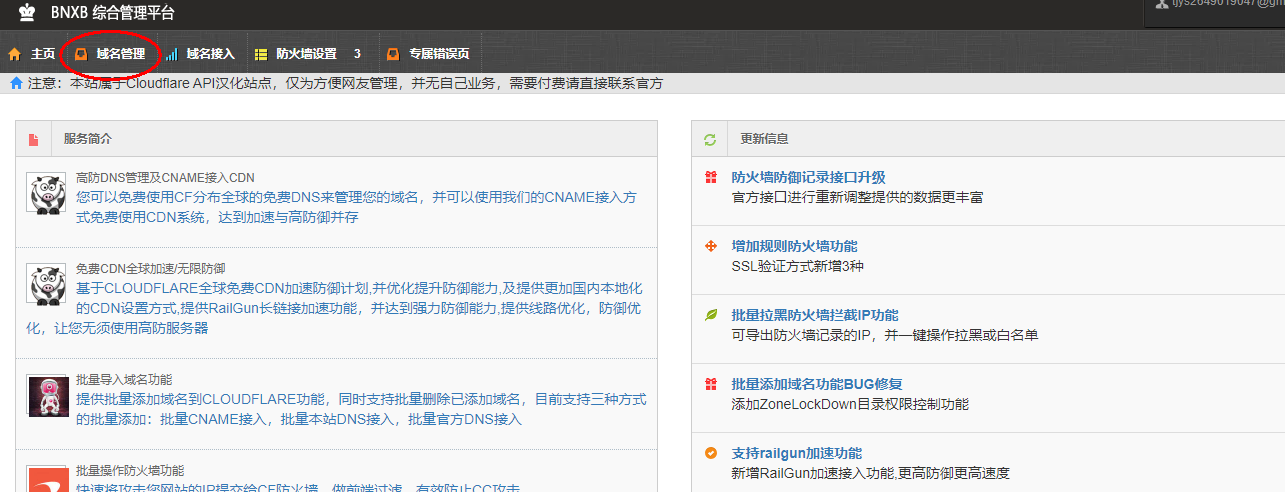Click the green refresh icon beside 更新信息

pyautogui.click(x=710, y=139)
